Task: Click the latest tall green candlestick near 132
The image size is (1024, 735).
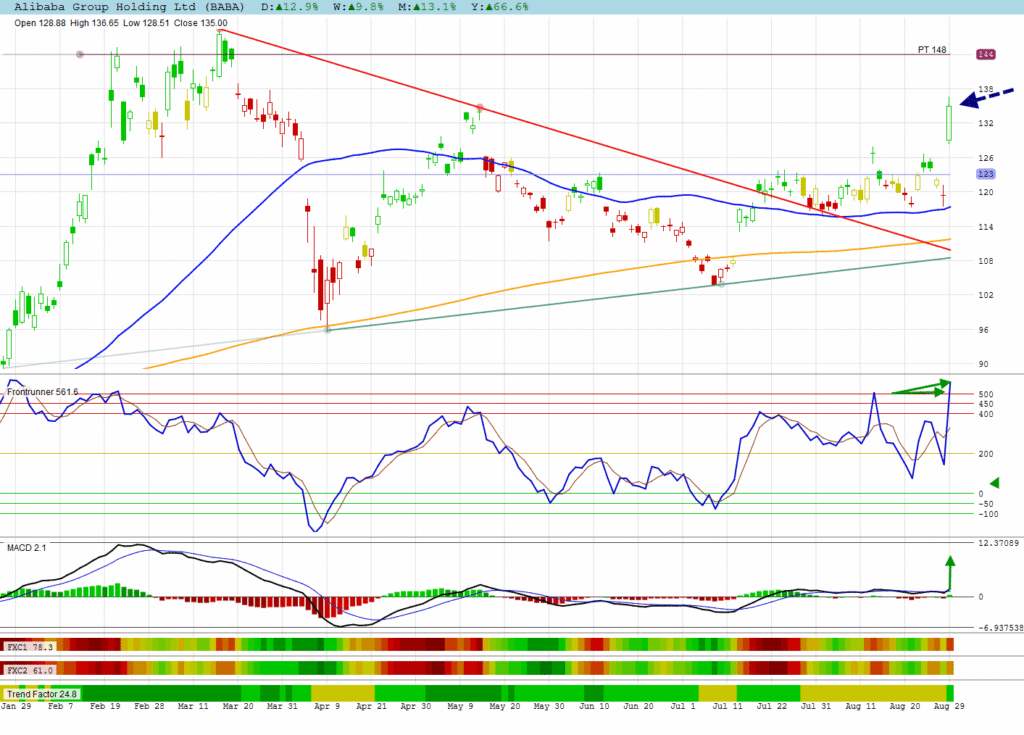Action: [949, 120]
